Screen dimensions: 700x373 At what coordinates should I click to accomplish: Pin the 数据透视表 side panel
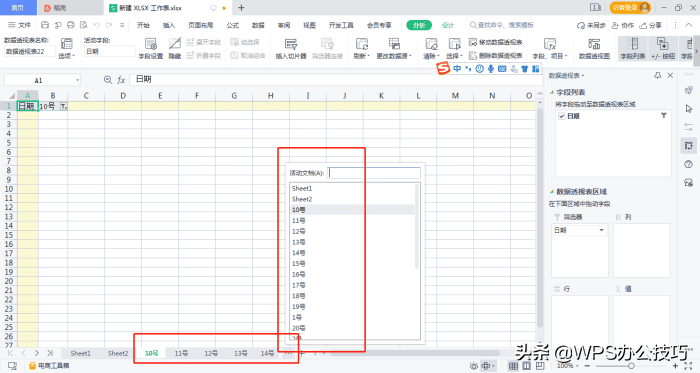coord(658,75)
